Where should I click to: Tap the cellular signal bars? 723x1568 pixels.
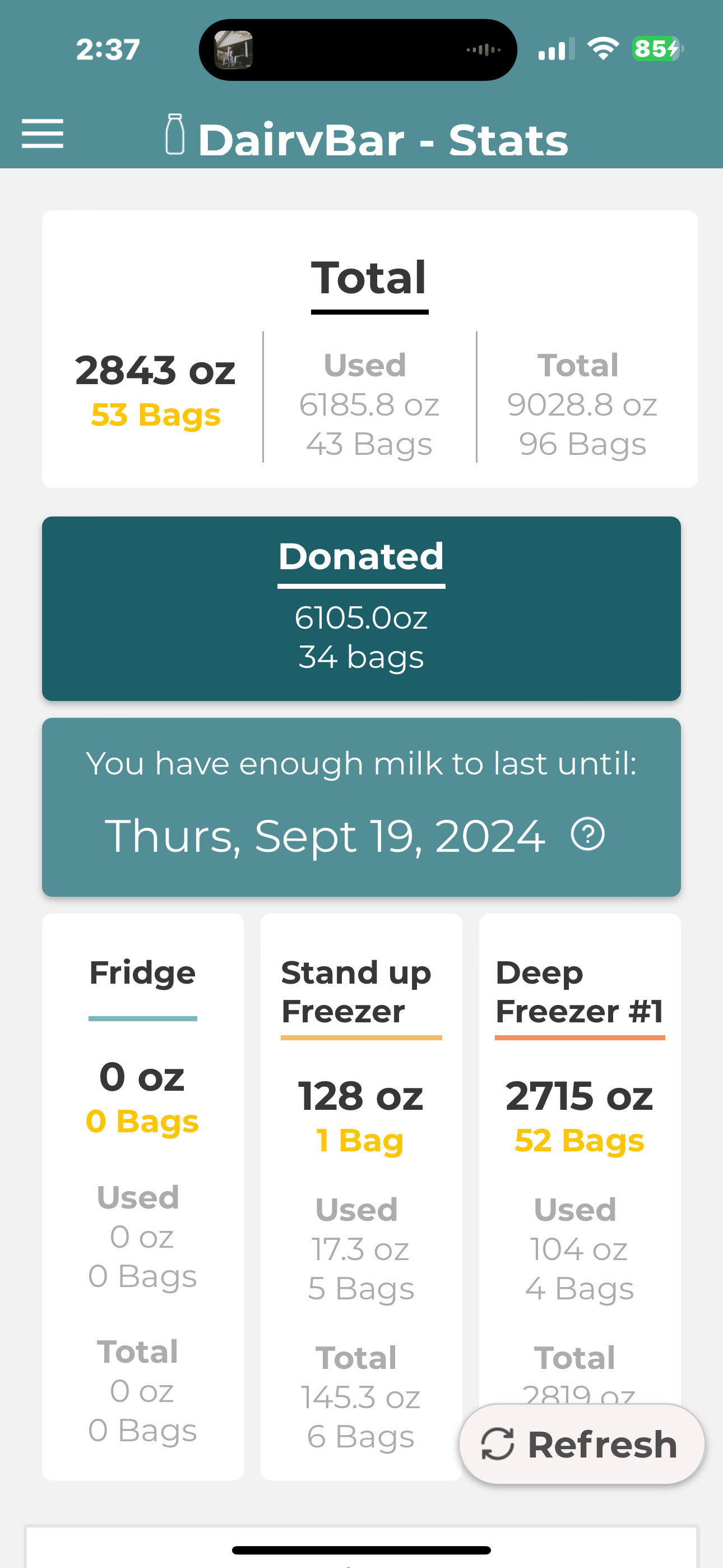(x=555, y=49)
